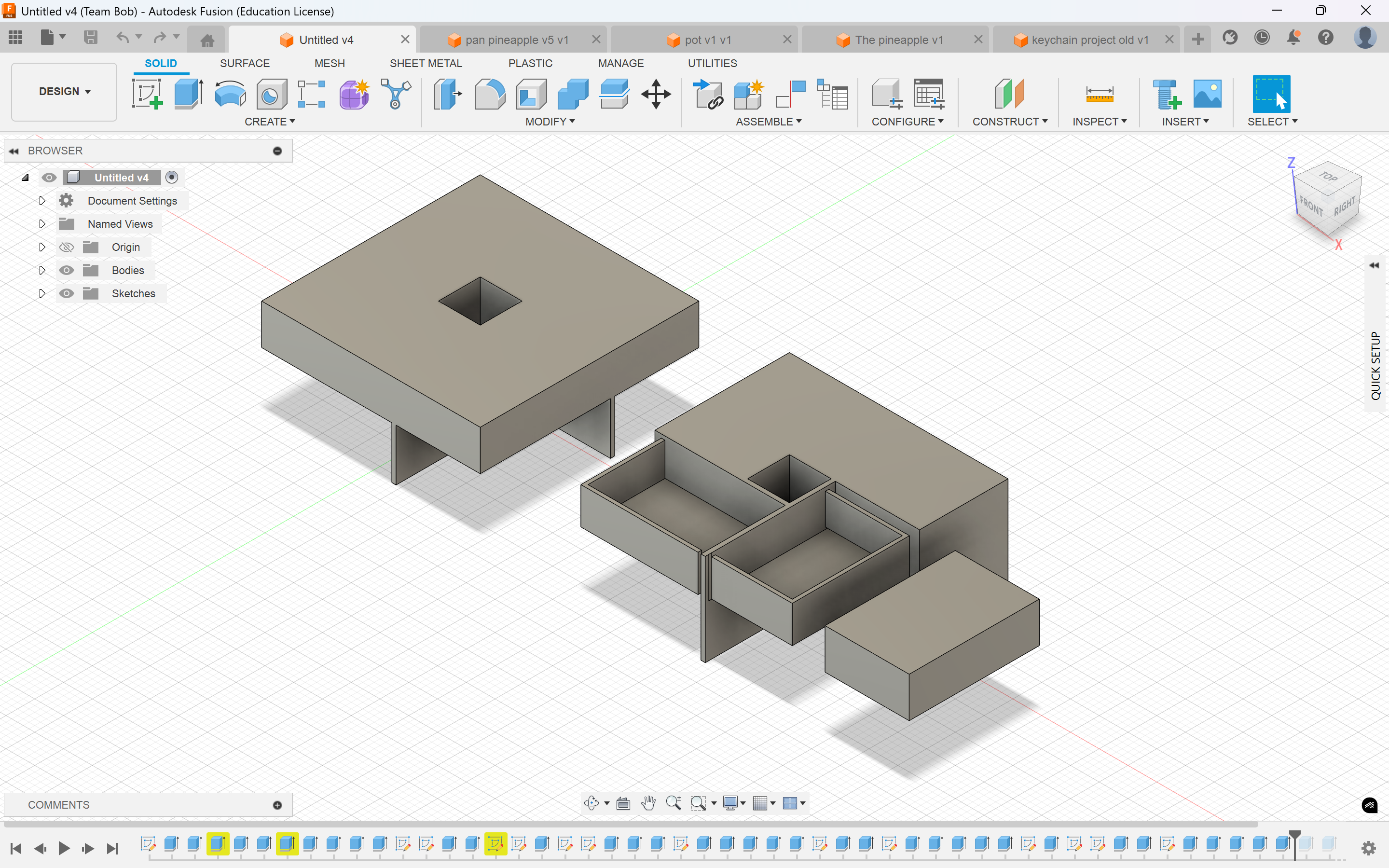
Task: Expand the Sketches node
Action: 42,293
